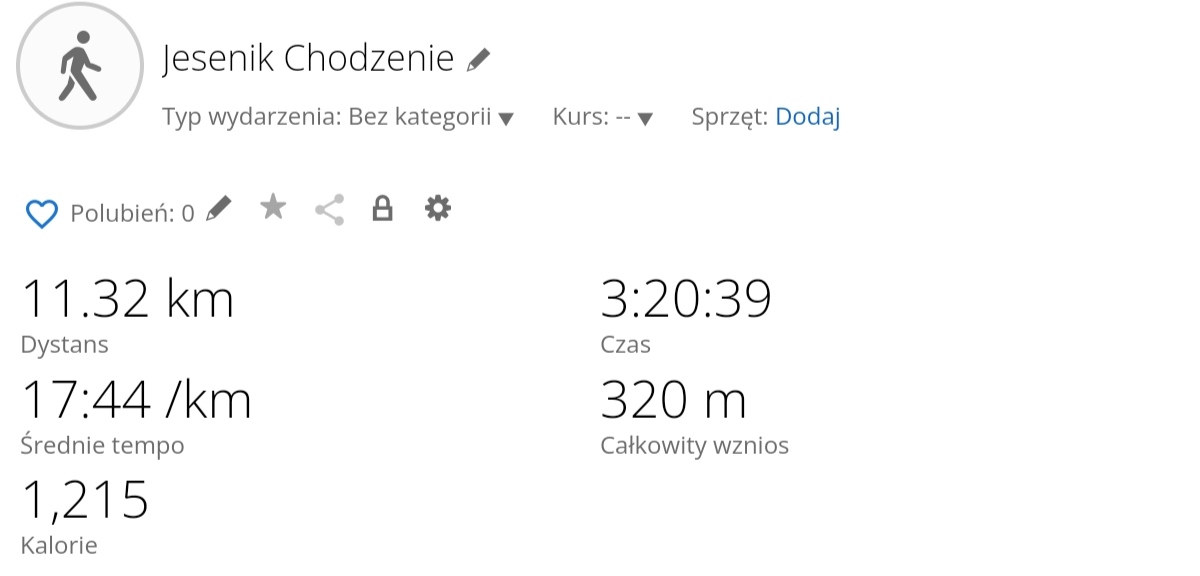The width and height of the screenshot is (1200, 576).
Task: Click the walking activity type icon
Action: pyautogui.click(x=80, y=65)
